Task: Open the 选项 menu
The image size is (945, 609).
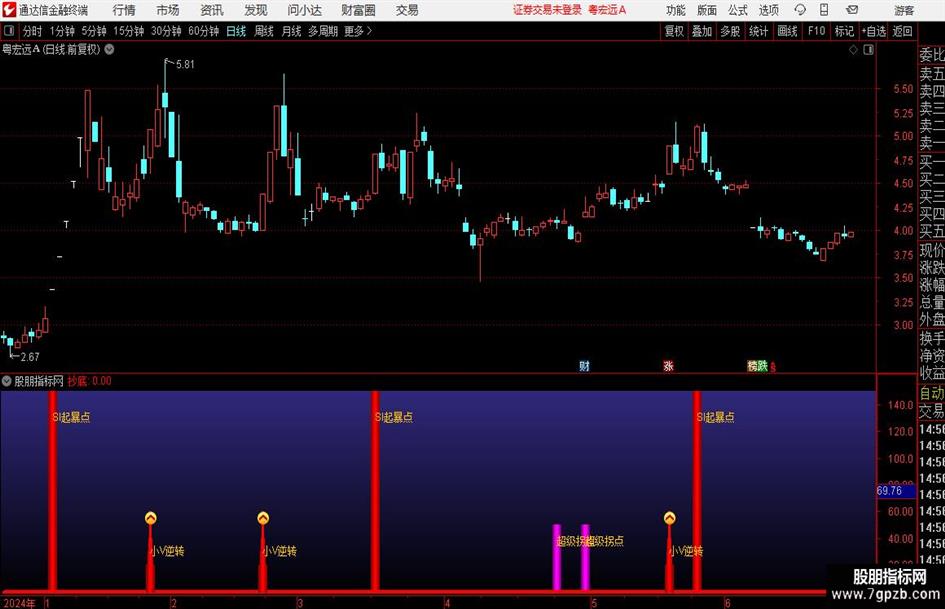Action: [768, 10]
